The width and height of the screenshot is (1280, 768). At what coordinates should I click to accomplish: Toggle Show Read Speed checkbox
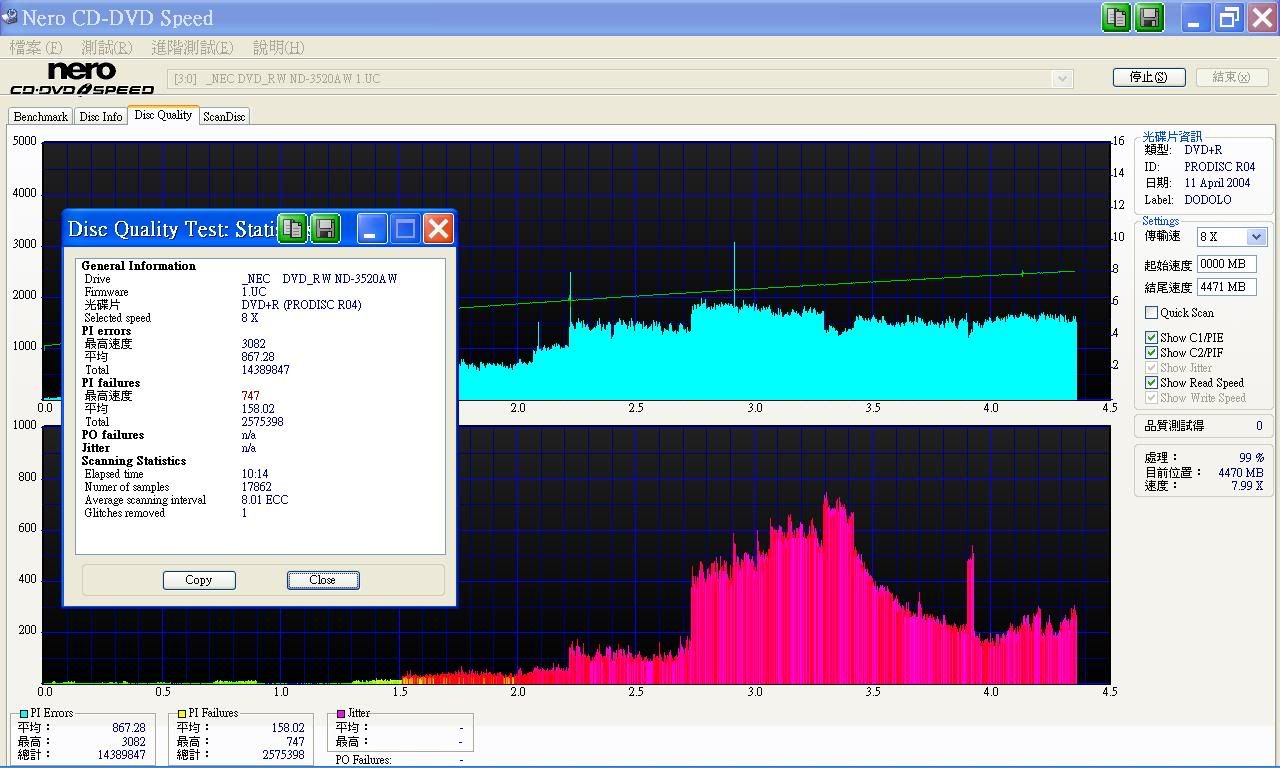(1152, 383)
